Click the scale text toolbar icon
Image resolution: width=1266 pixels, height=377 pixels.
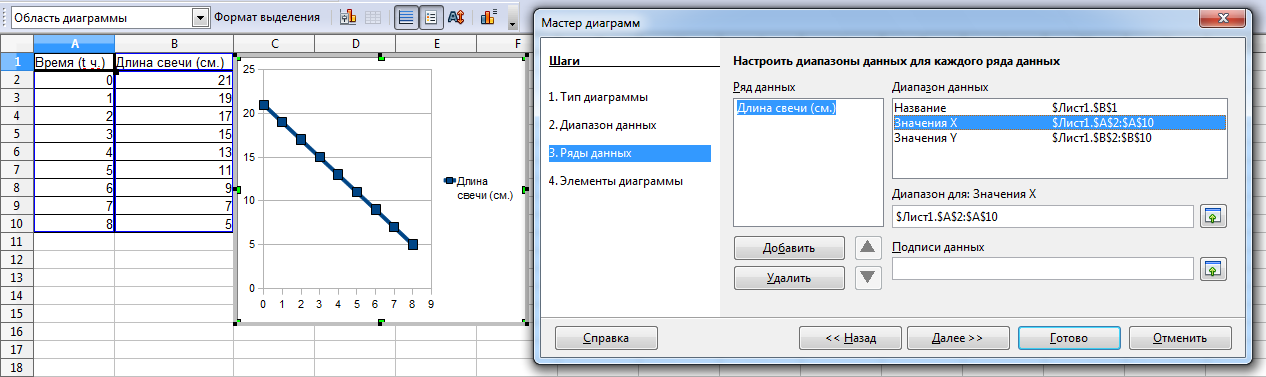click(456, 18)
